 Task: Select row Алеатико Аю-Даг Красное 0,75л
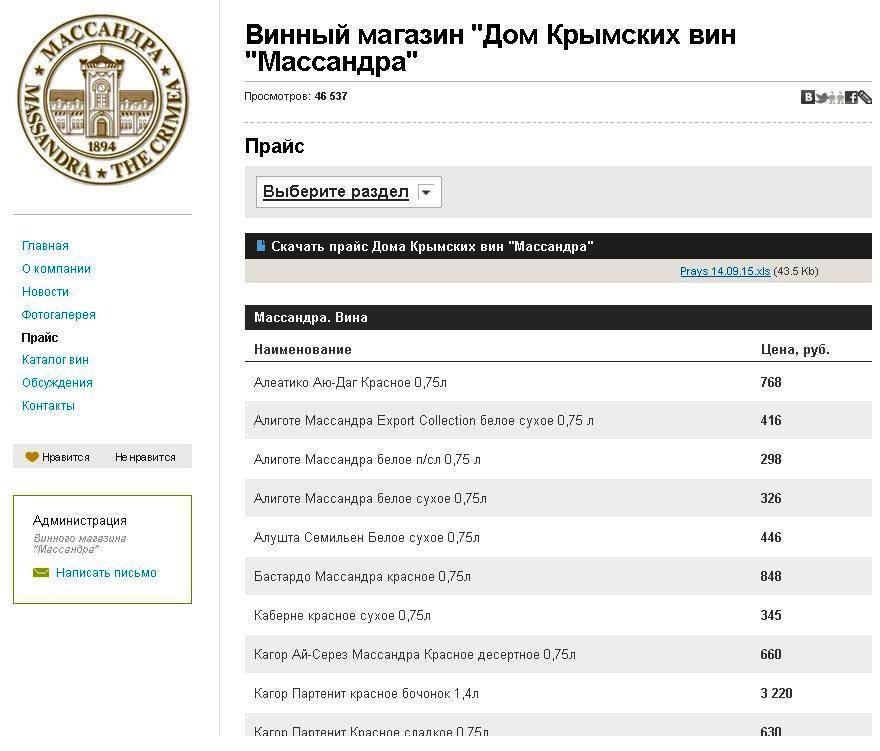(558, 382)
